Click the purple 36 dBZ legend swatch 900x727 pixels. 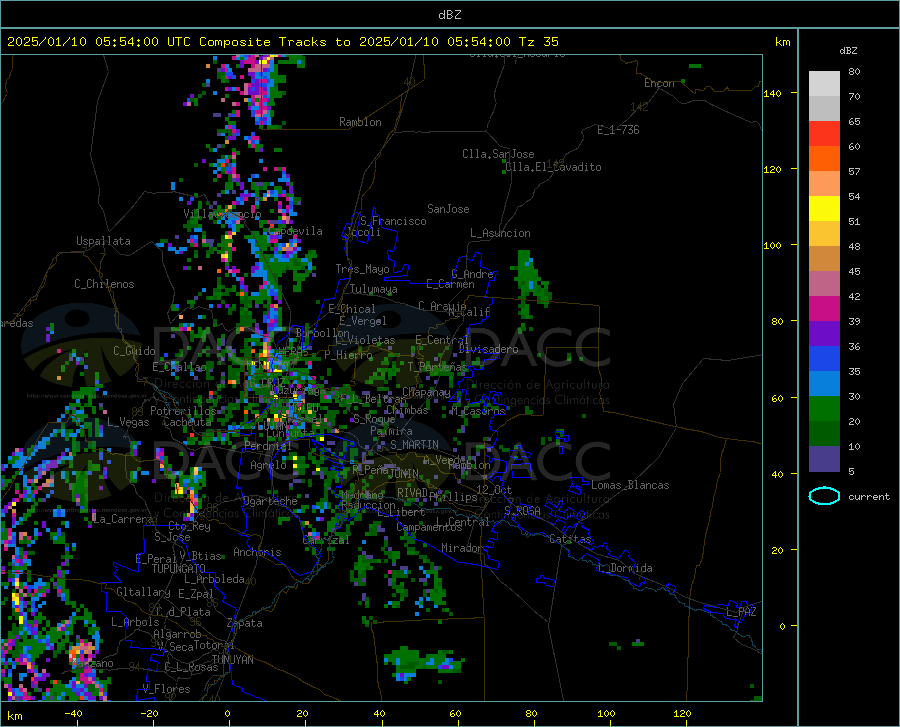click(x=824, y=333)
